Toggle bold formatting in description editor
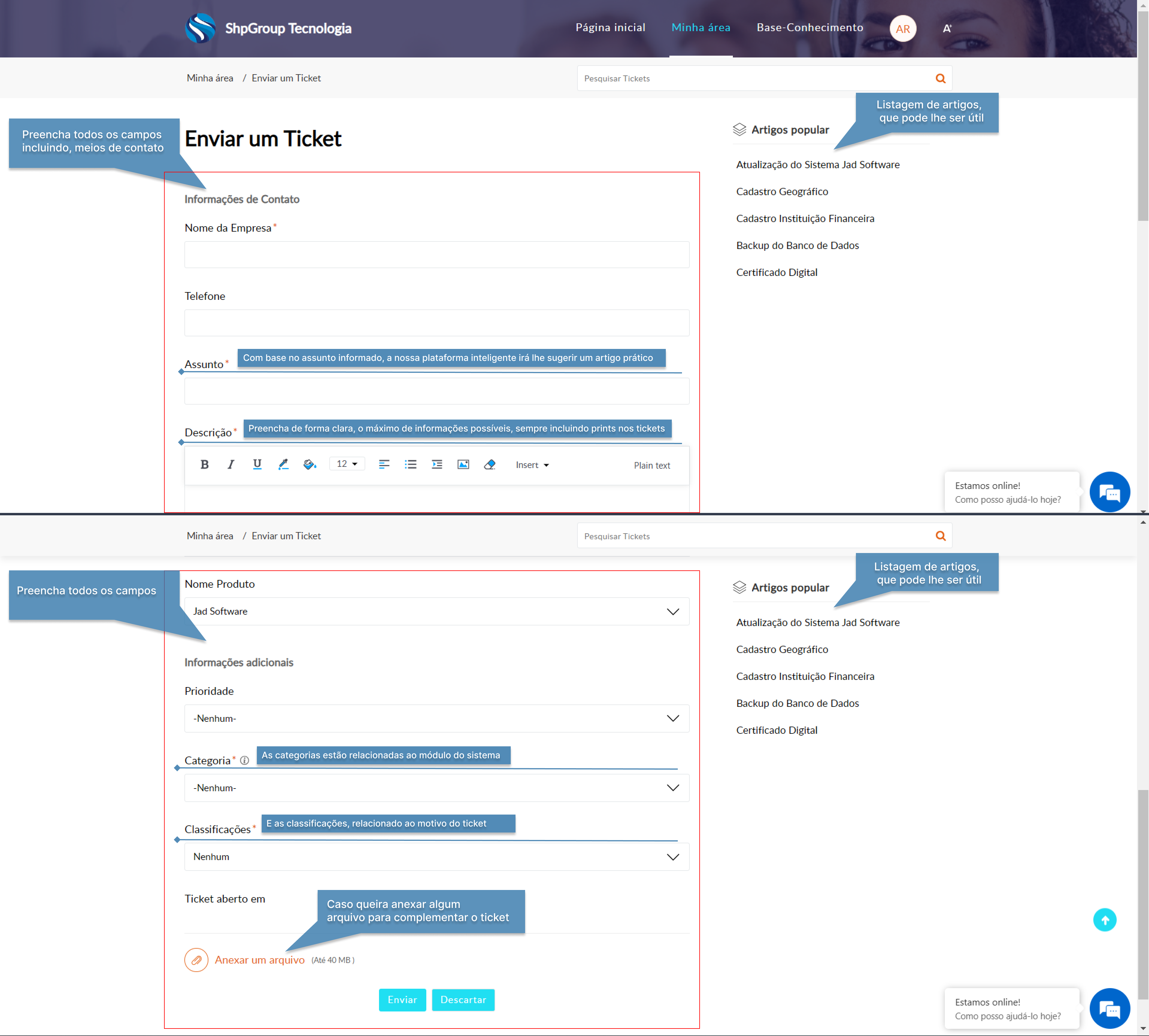1149x1036 pixels. click(x=204, y=464)
